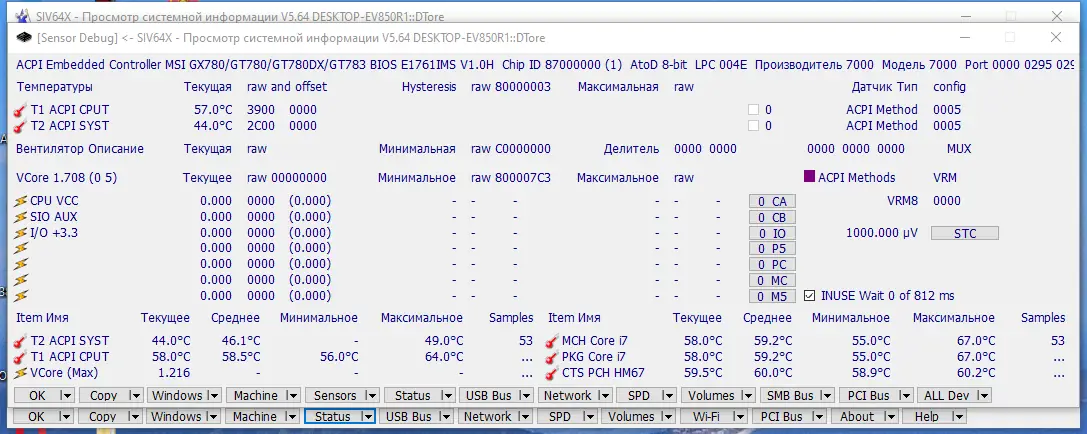Expand the SMB Bus dropdown arrow

[826, 396]
